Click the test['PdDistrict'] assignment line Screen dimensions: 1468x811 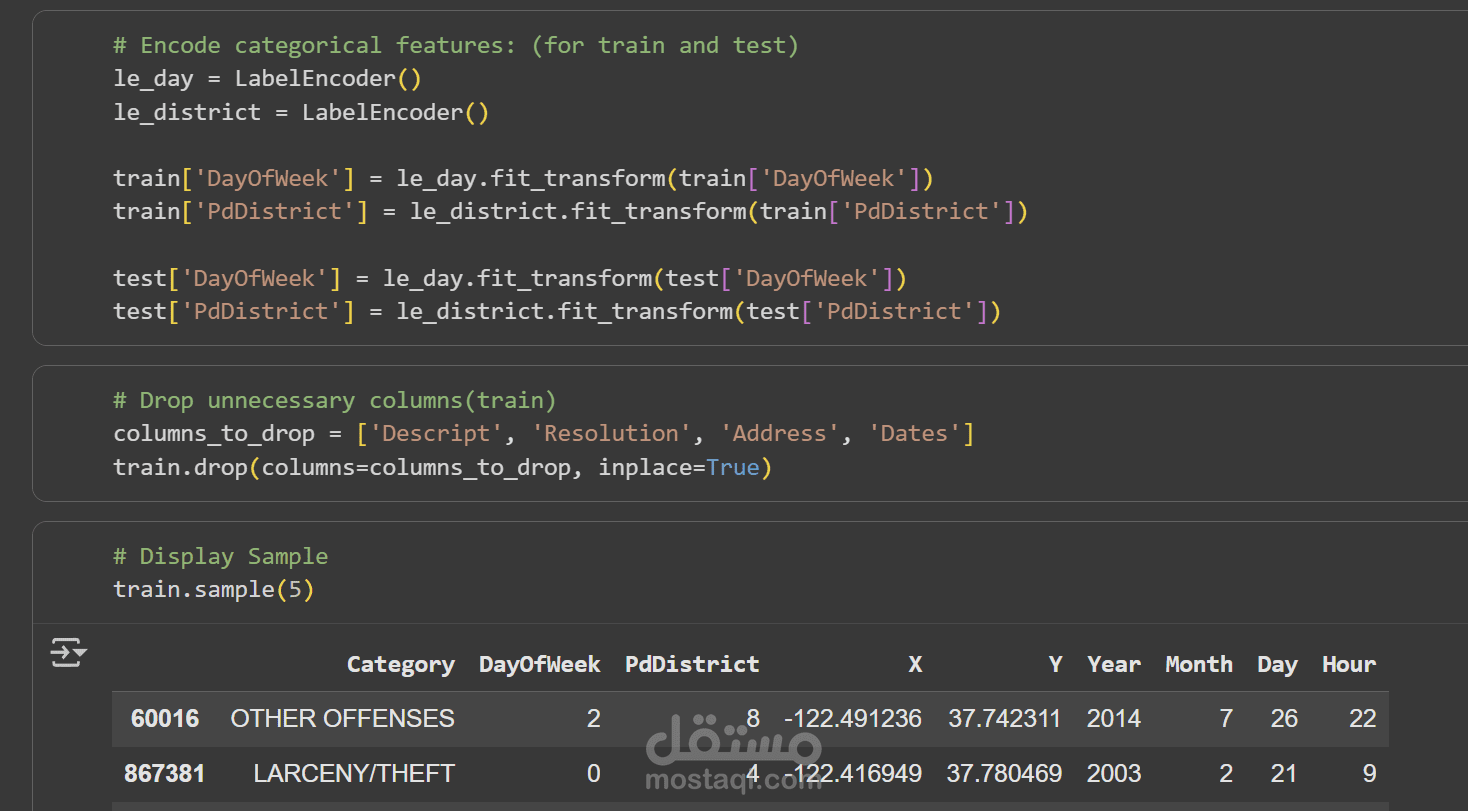pyautogui.click(x=557, y=312)
